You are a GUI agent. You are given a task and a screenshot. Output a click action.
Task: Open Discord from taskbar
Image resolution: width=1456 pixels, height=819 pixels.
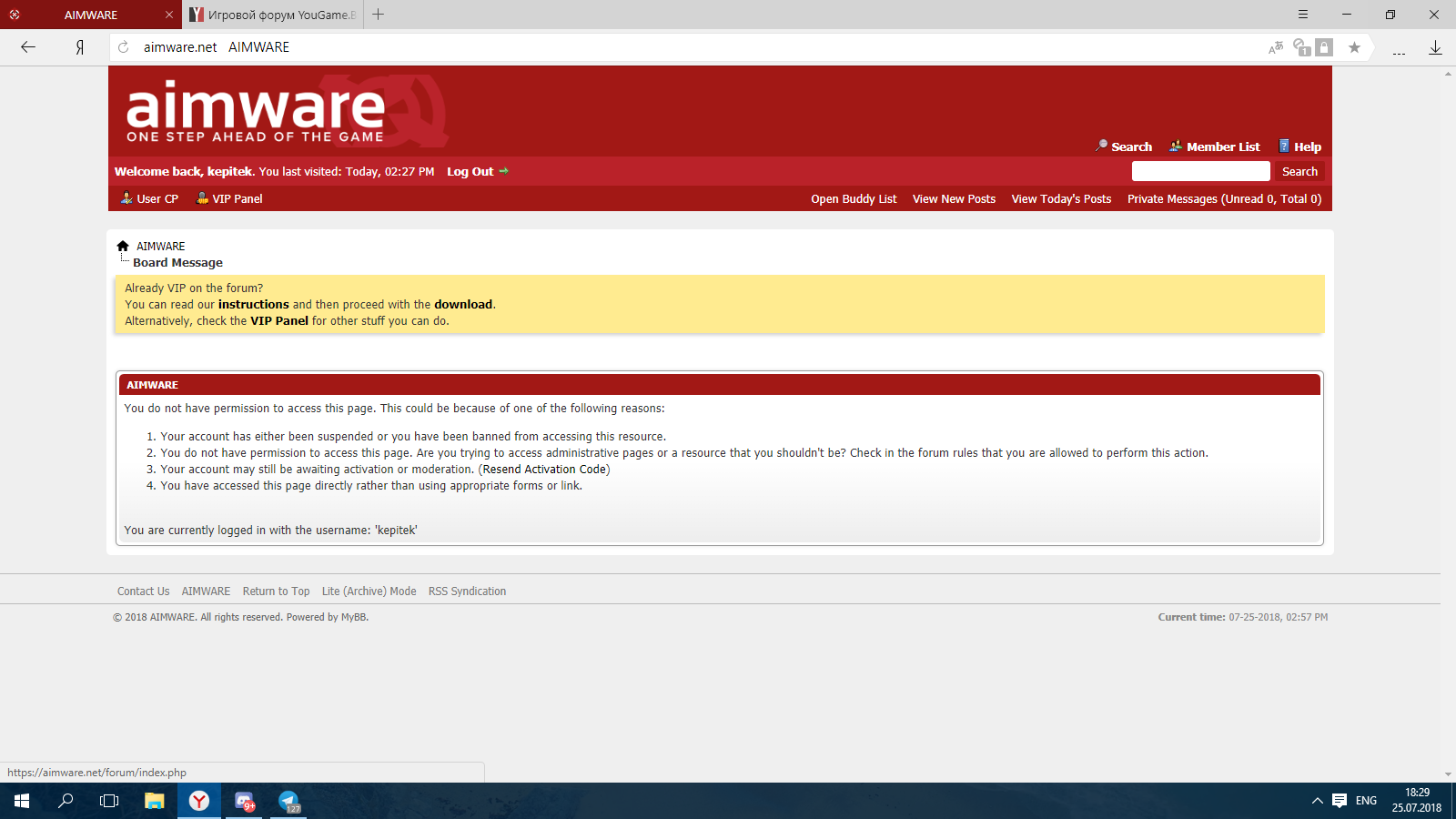244,801
